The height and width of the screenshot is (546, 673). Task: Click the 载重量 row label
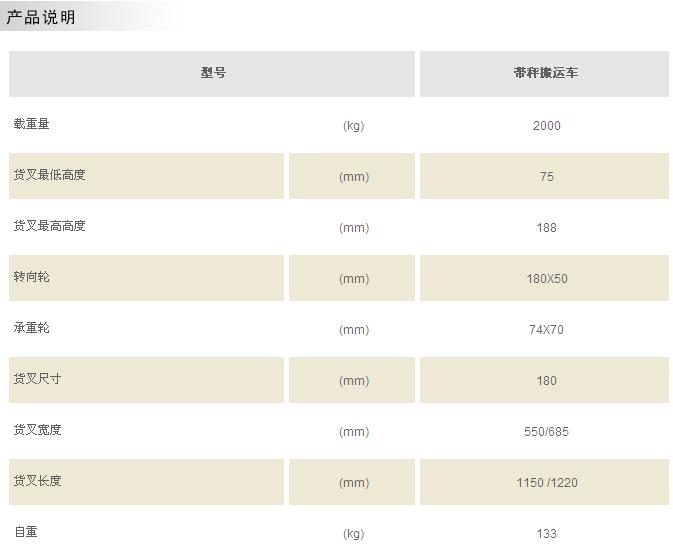point(31,124)
